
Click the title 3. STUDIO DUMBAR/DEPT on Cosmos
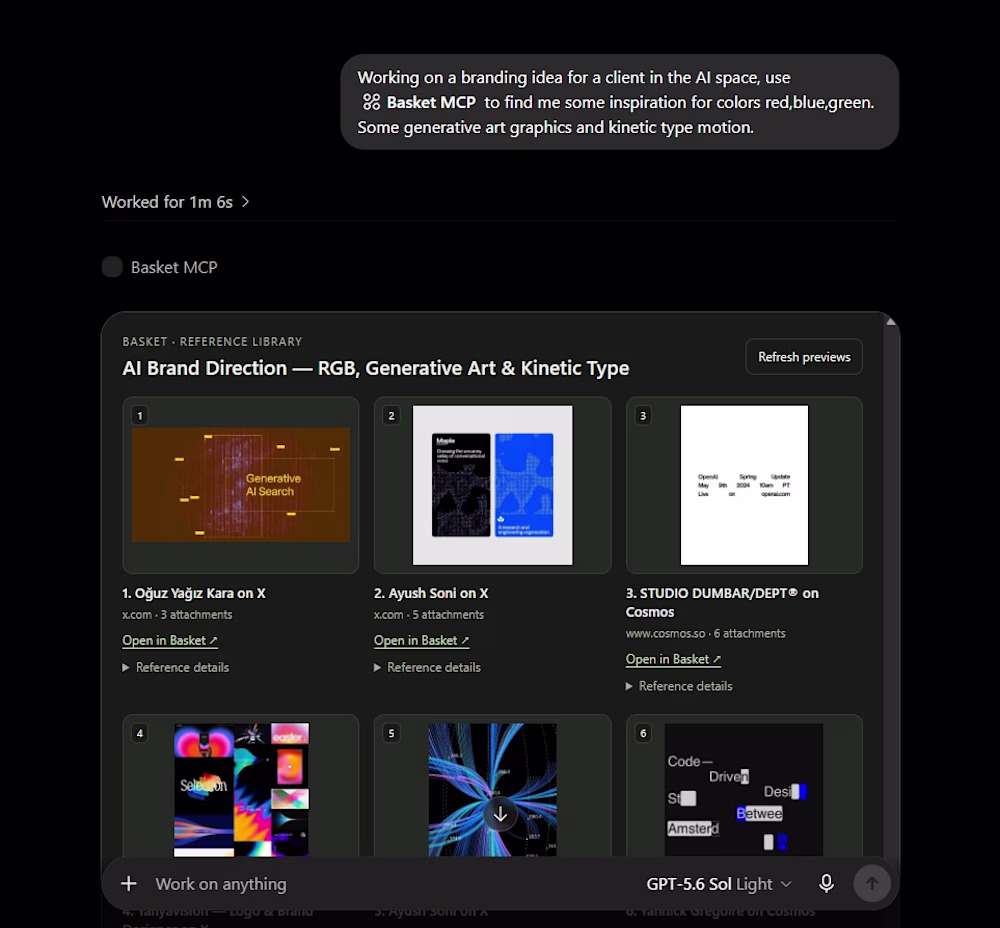coord(722,602)
